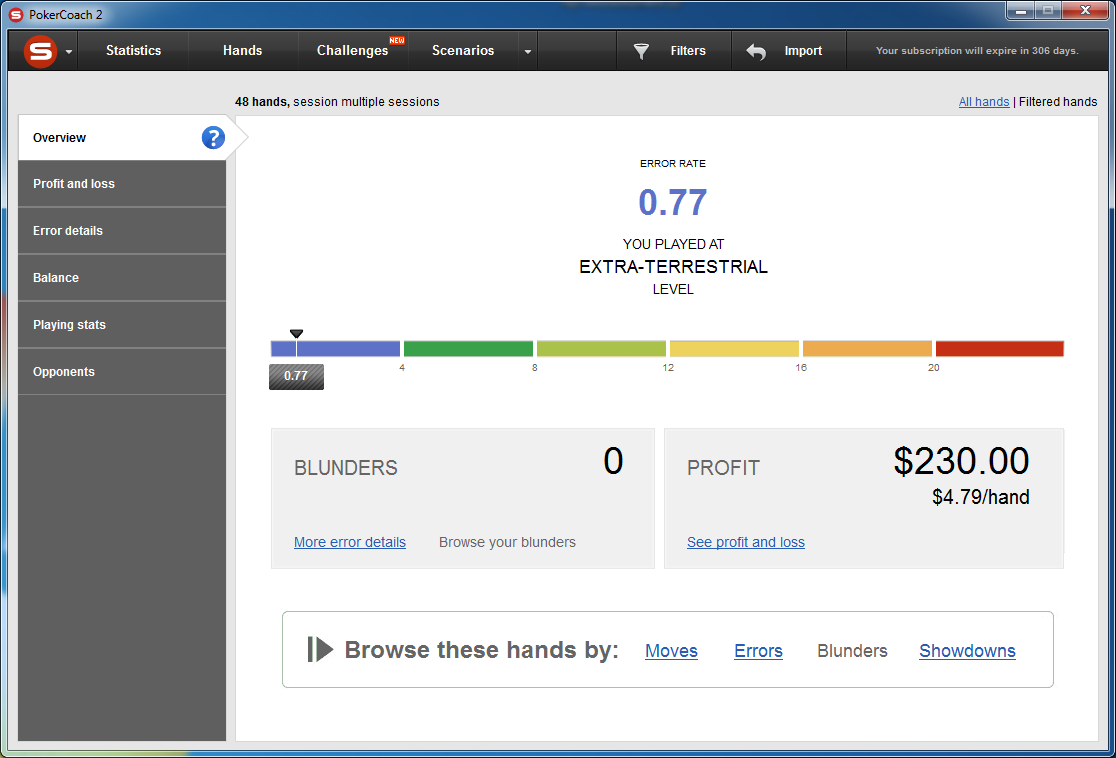This screenshot has height=758, width=1116.
Task: Click the yellow segment of the error scale
Action: [x=734, y=349]
